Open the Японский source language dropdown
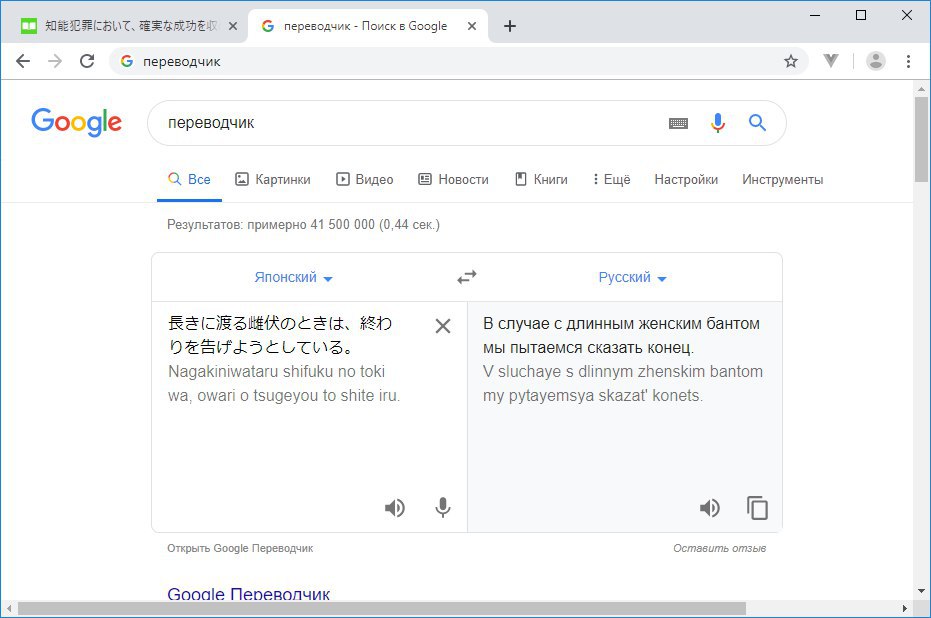931x618 pixels. 293,277
